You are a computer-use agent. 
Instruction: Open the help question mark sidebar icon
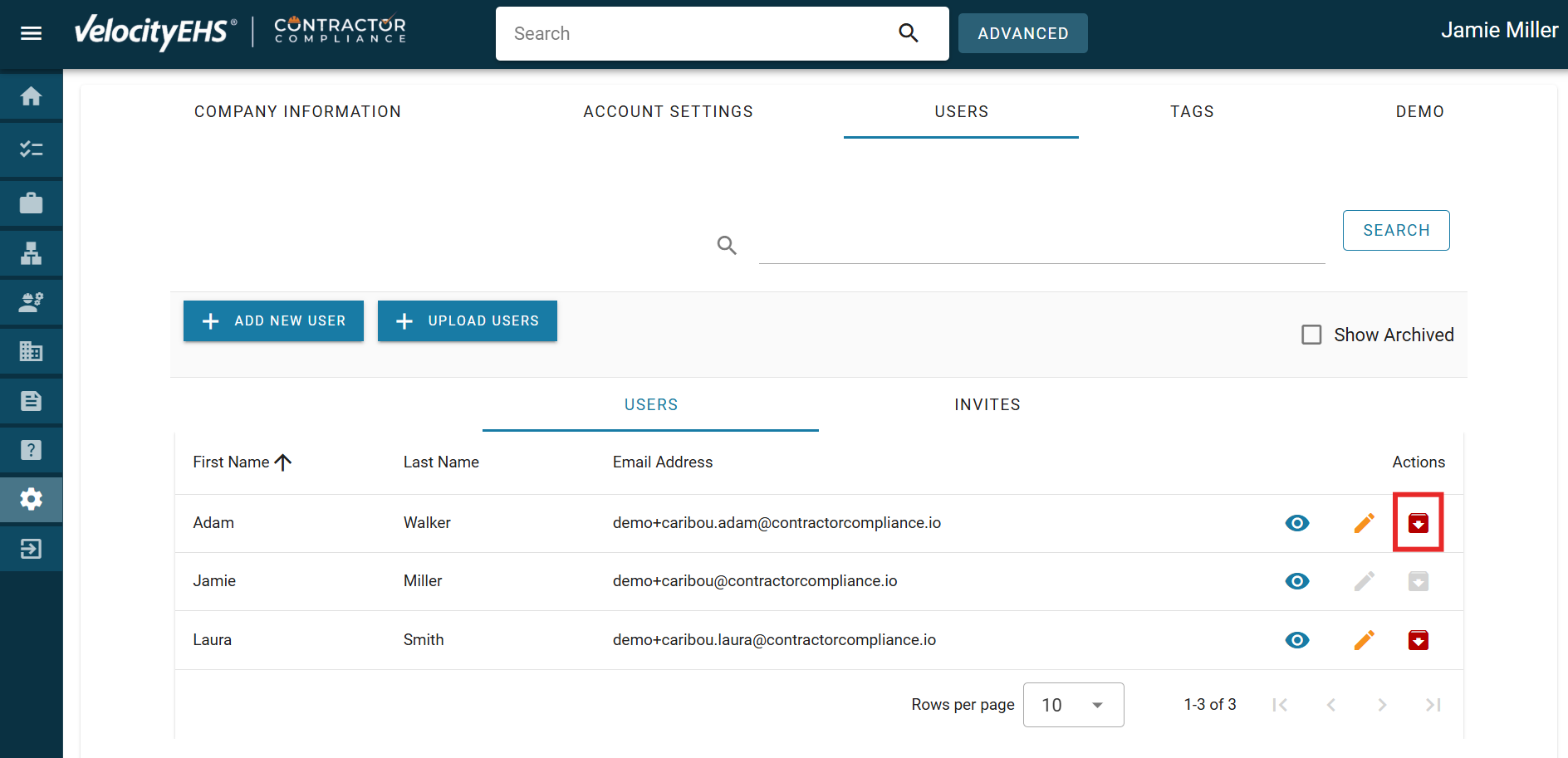click(x=31, y=450)
